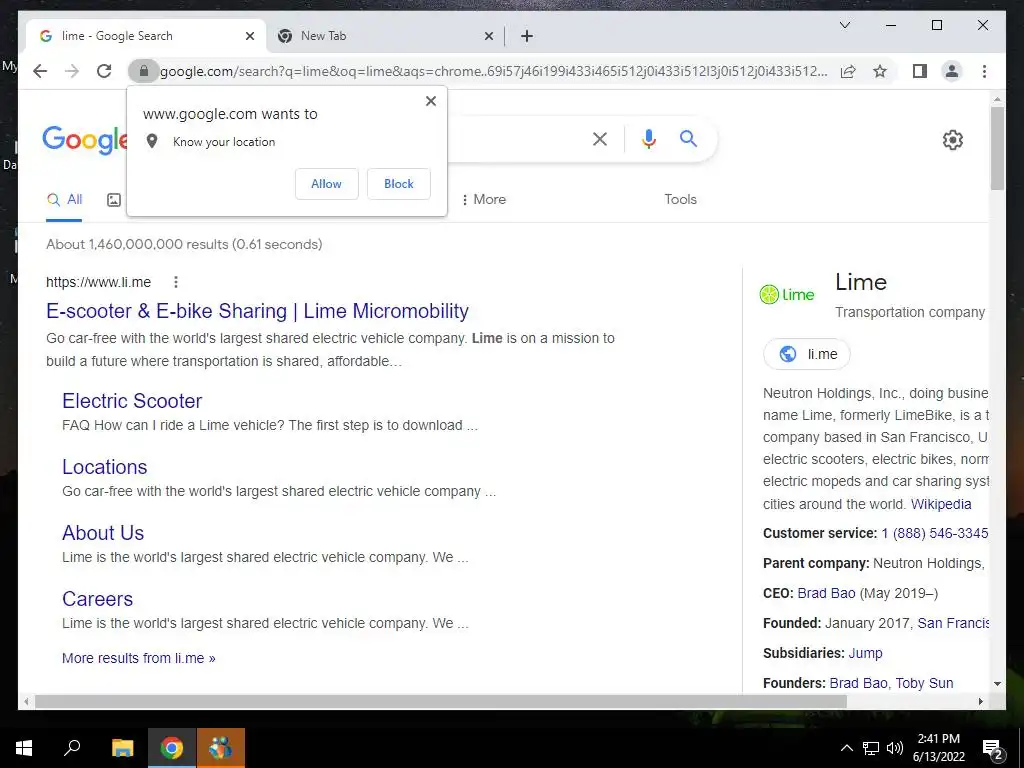This screenshot has width=1024, height=768.
Task: Submit search with magnifier icon
Action: pos(688,138)
